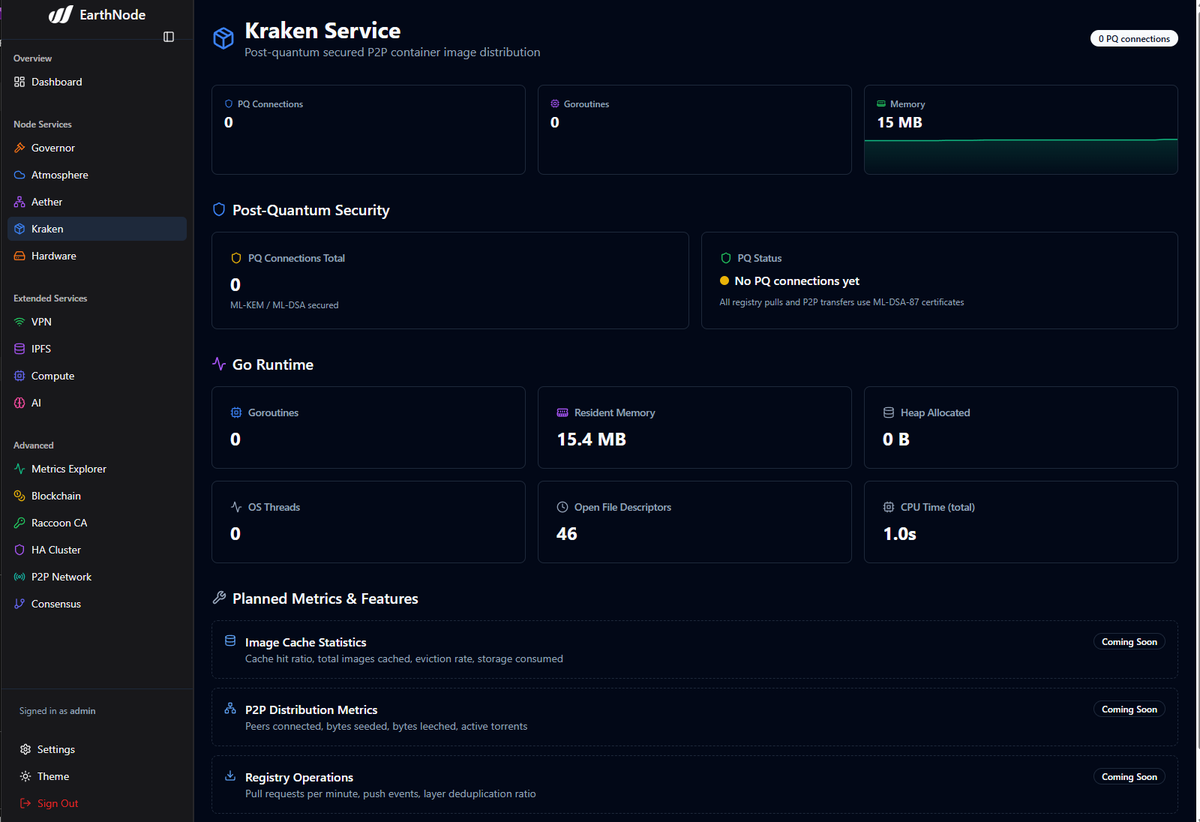Click the large Kraken Service cube icon
This screenshot has height=822, width=1200.
pos(223,38)
